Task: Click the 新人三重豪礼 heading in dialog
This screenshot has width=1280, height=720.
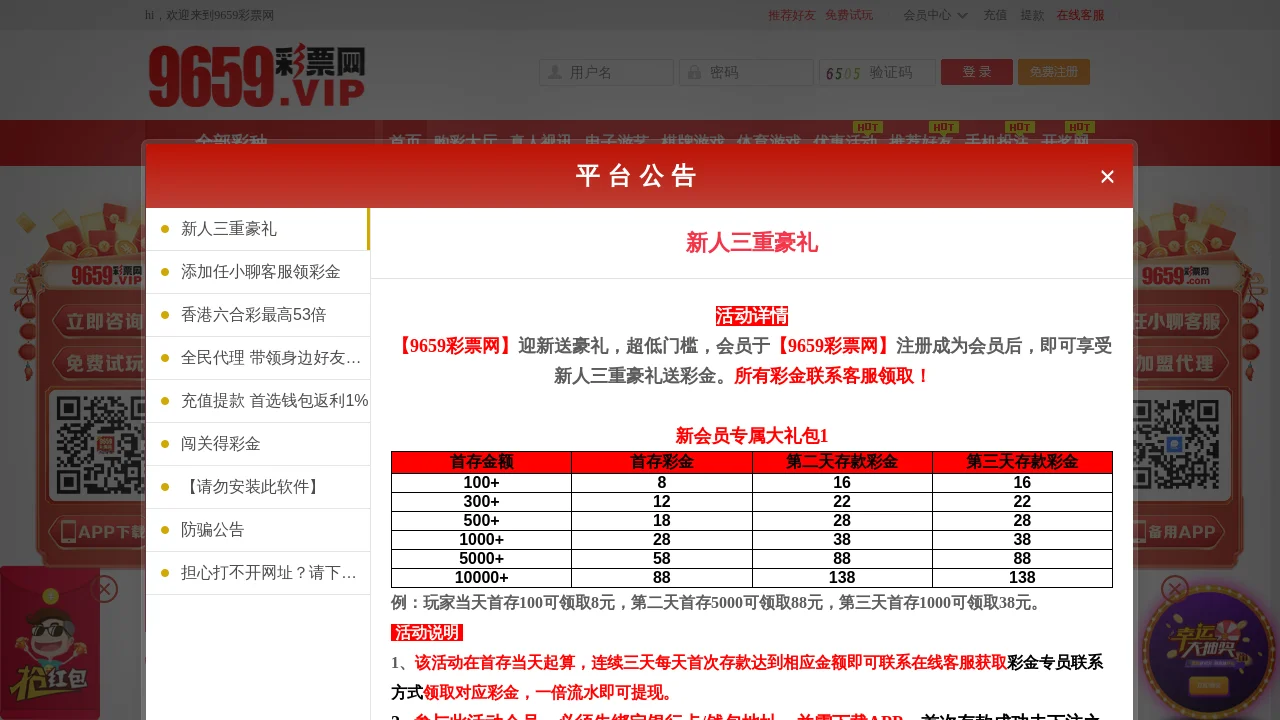Action: (x=752, y=243)
